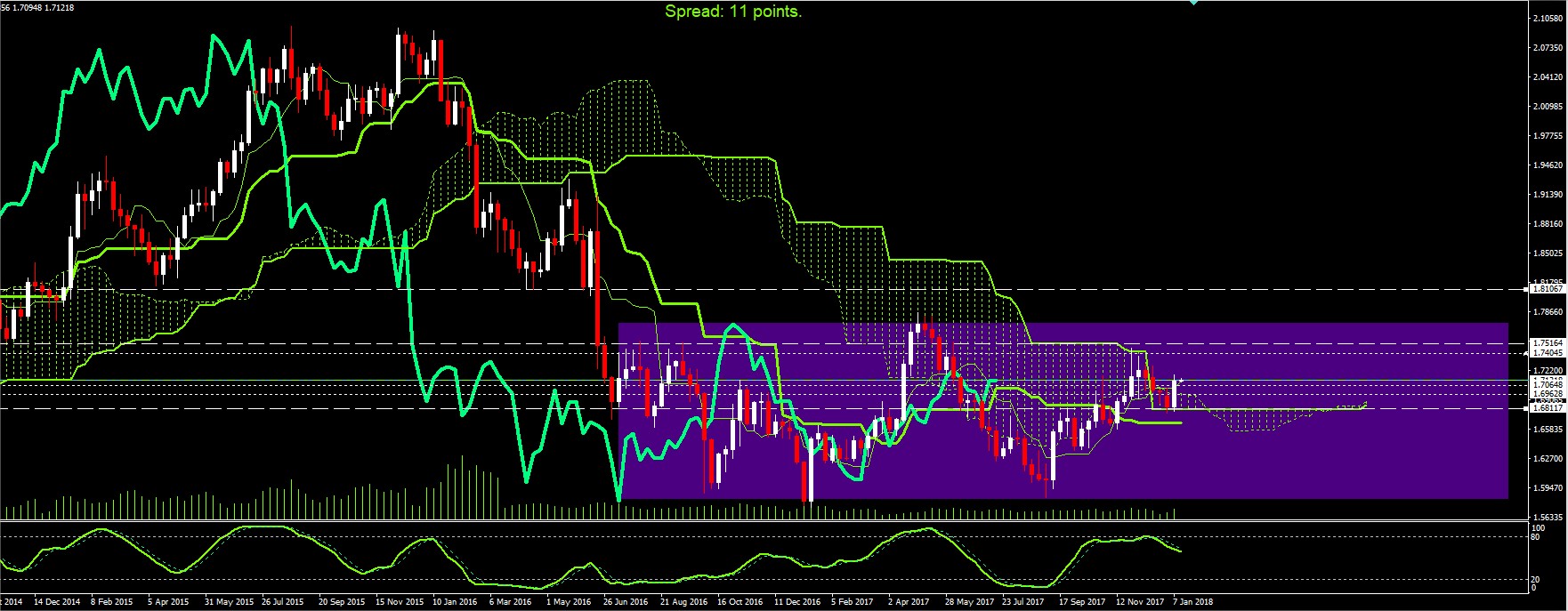Select the horizontal line price tag 1.81067
Viewport: 1568px width, 611px height.
[x=1548, y=289]
